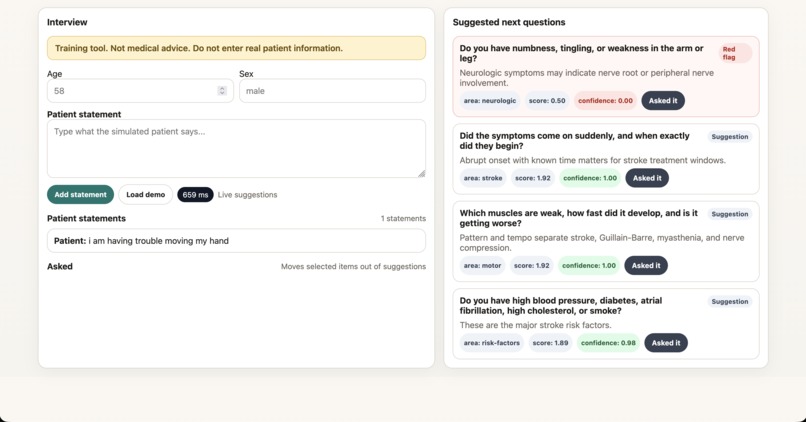The image size is (806, 422).
Task: Click 'Moves selected items out of suggestions' text
Action: pos(353,266)
